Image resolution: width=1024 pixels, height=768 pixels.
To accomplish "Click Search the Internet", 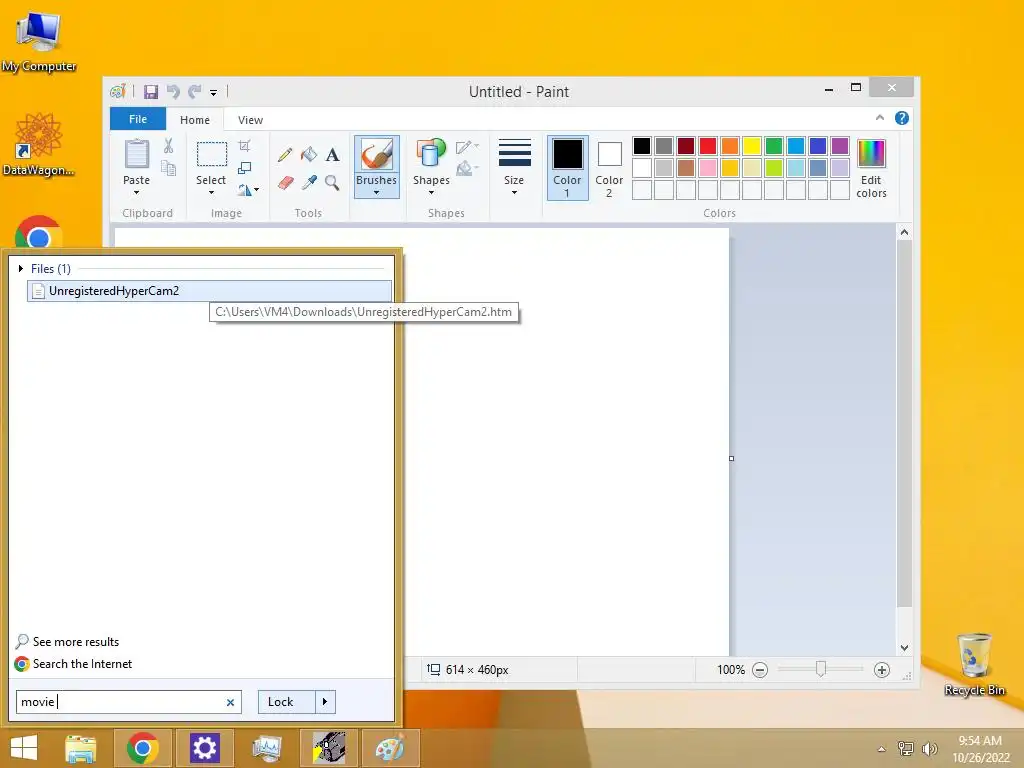I will click(x=82, y=664).
